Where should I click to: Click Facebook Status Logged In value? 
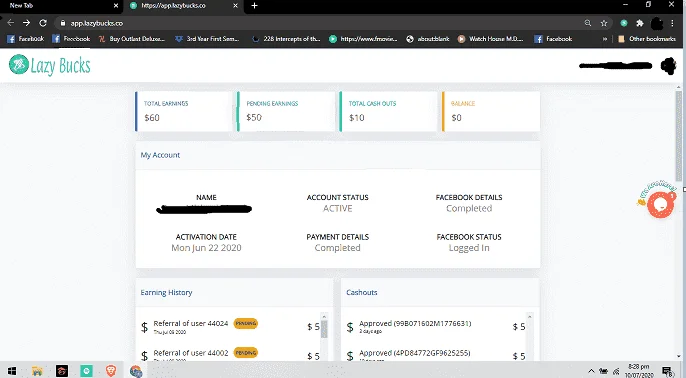click(469, 248)
